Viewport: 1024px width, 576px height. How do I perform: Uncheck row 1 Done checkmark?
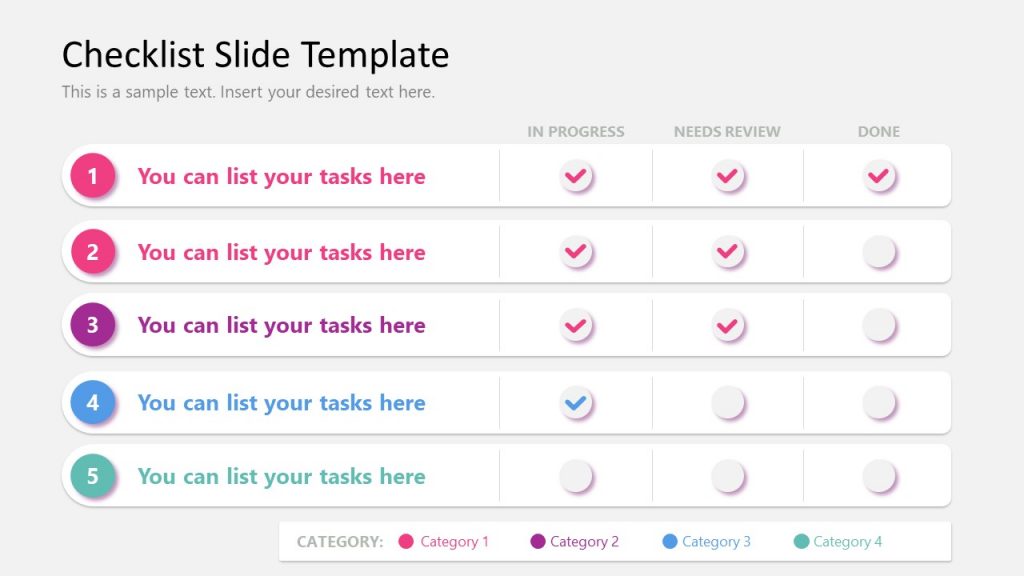[878, 176]
